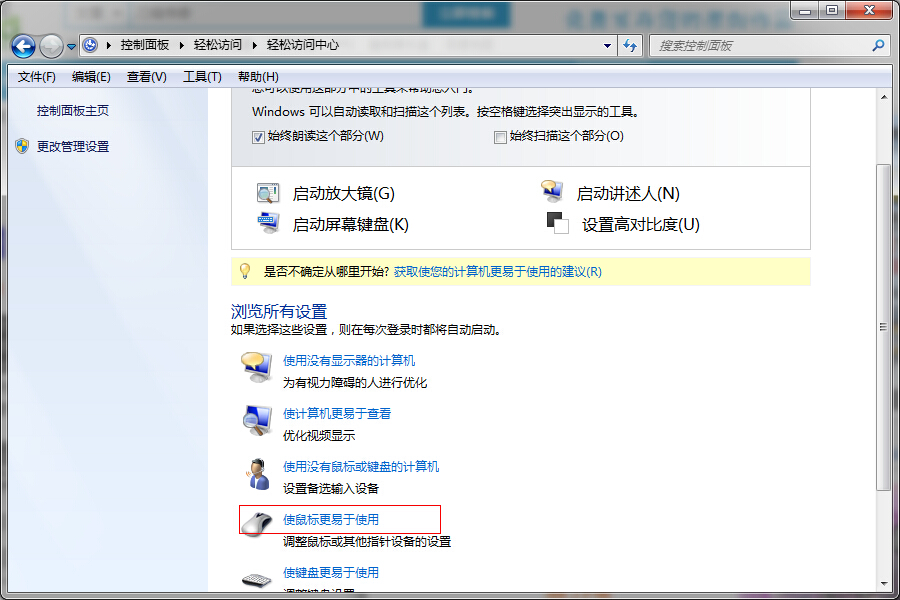Click the high contrast squares icon
This screenshot has height=600, width=900.
556,224
